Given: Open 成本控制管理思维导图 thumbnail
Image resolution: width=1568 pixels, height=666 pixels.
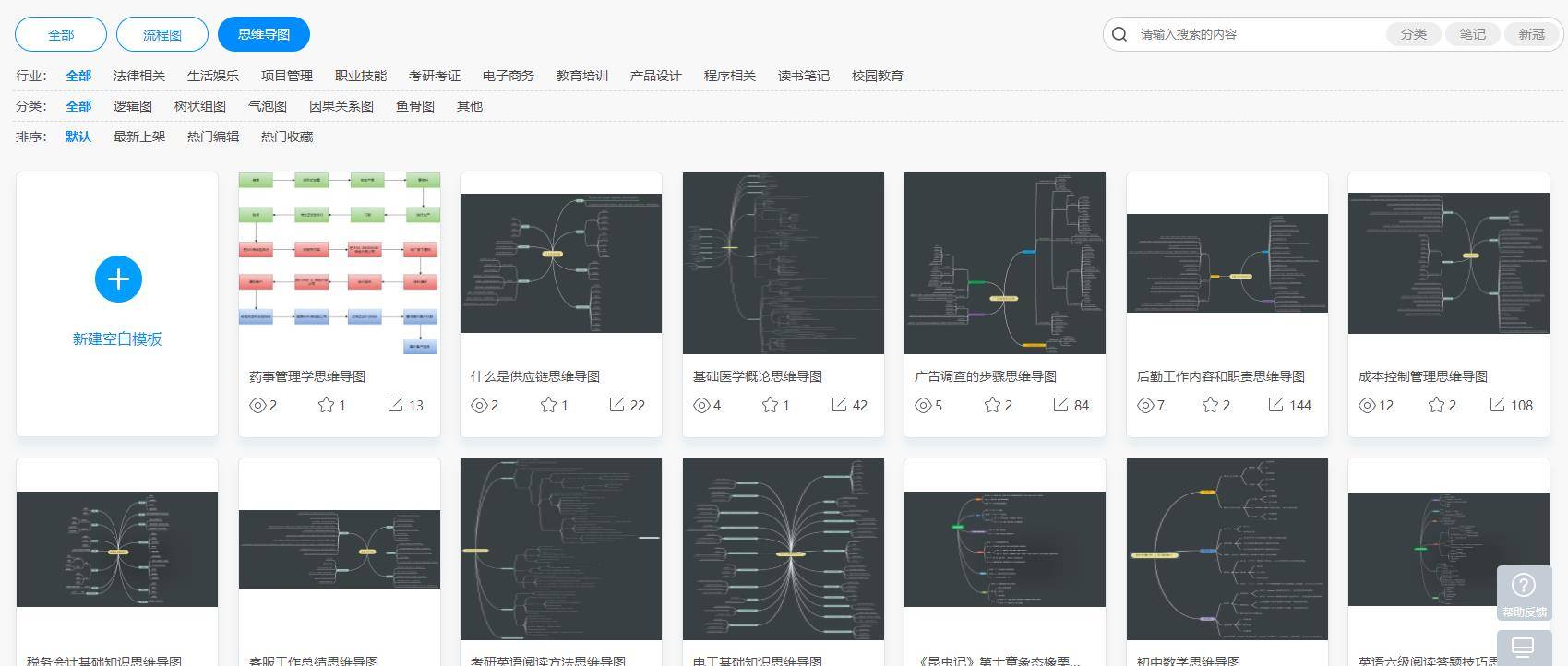Looking at the screenshot, I should click(x=1449, y=263).
